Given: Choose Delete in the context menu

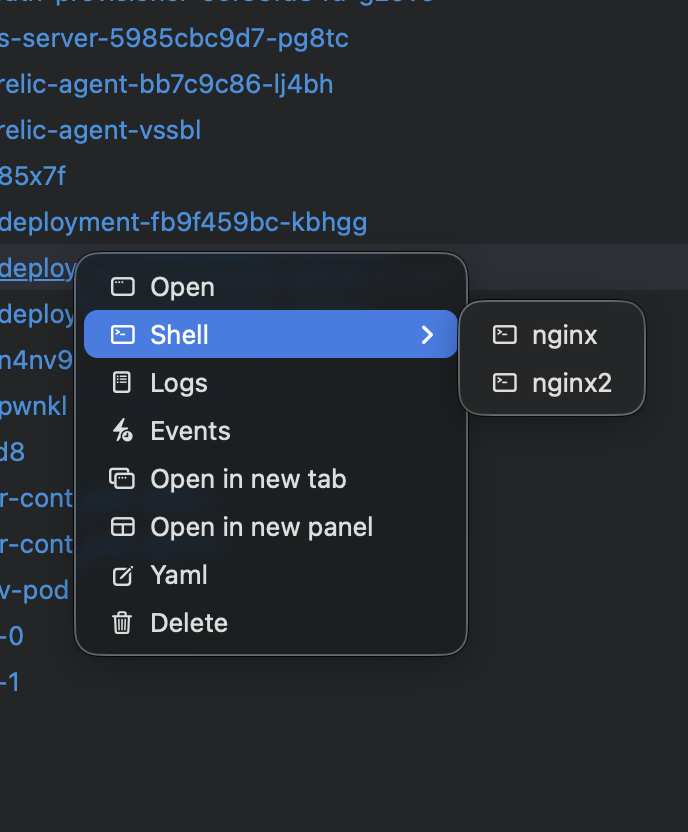Looking at the screenshot, I should click(x=188, y=622).
